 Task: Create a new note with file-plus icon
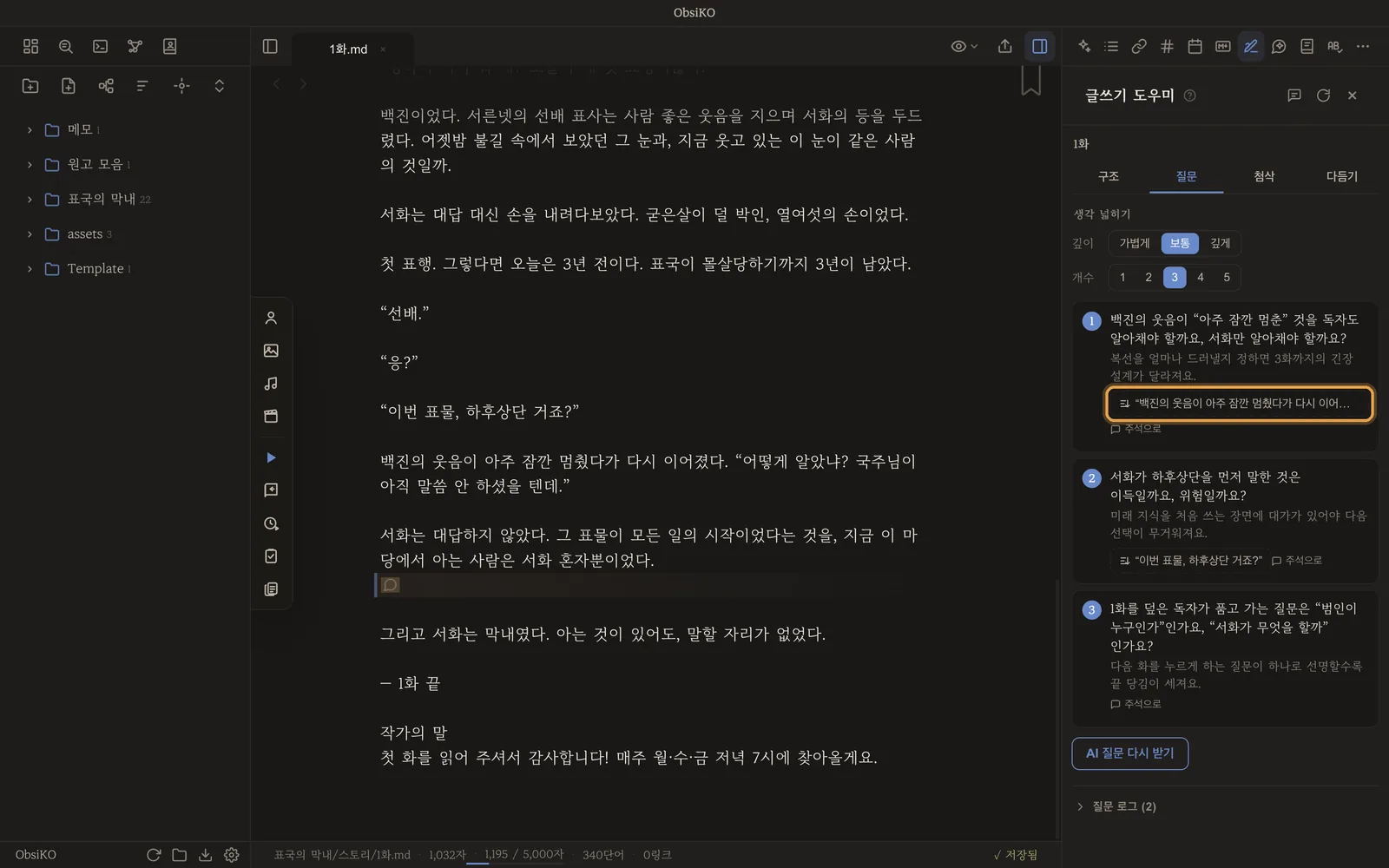pos(69,86)
